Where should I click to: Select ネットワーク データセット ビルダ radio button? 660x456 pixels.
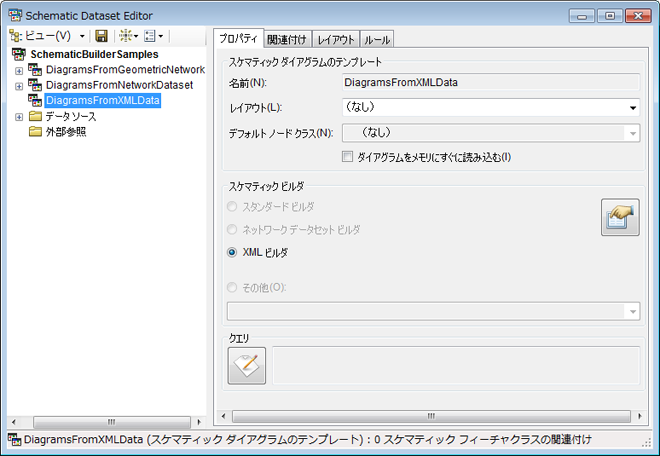click(x=232, y=229)
